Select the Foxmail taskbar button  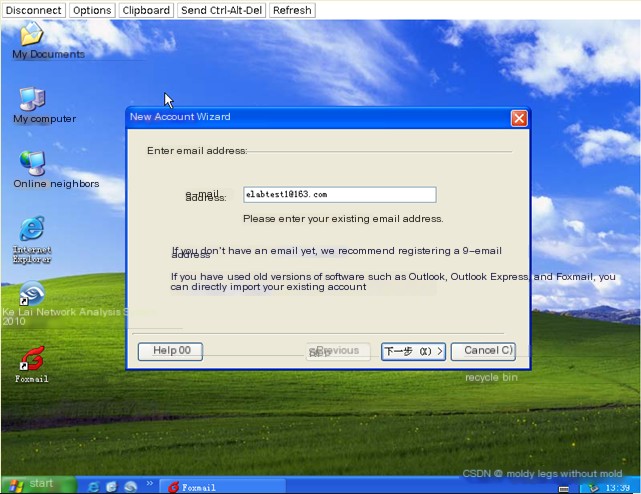(x=222, y=487)
